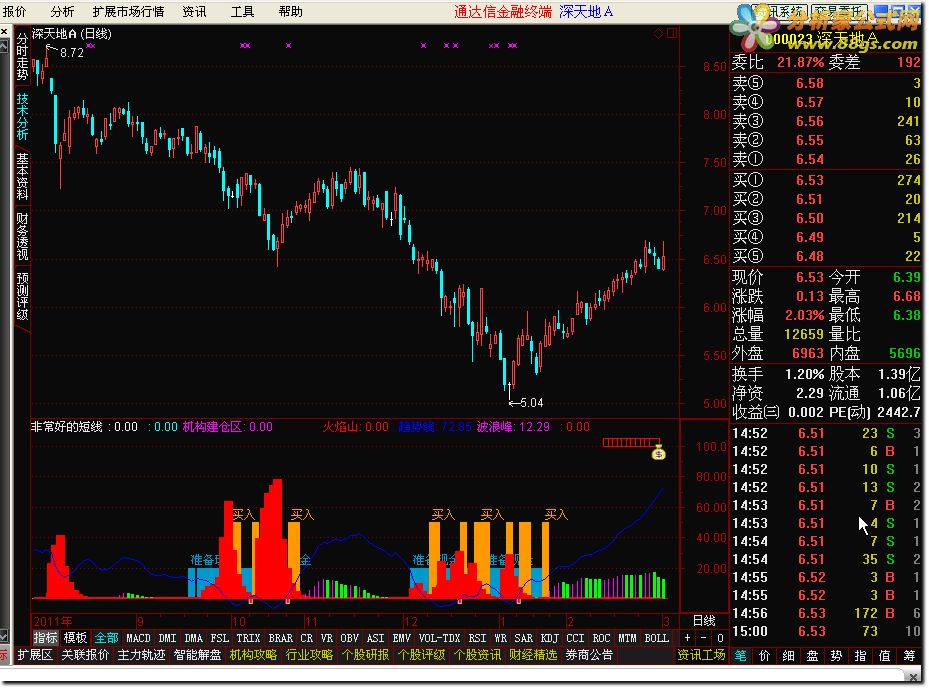Click the 0 reset button
Screen dimensions: 929x688
[x=720, y=638]
